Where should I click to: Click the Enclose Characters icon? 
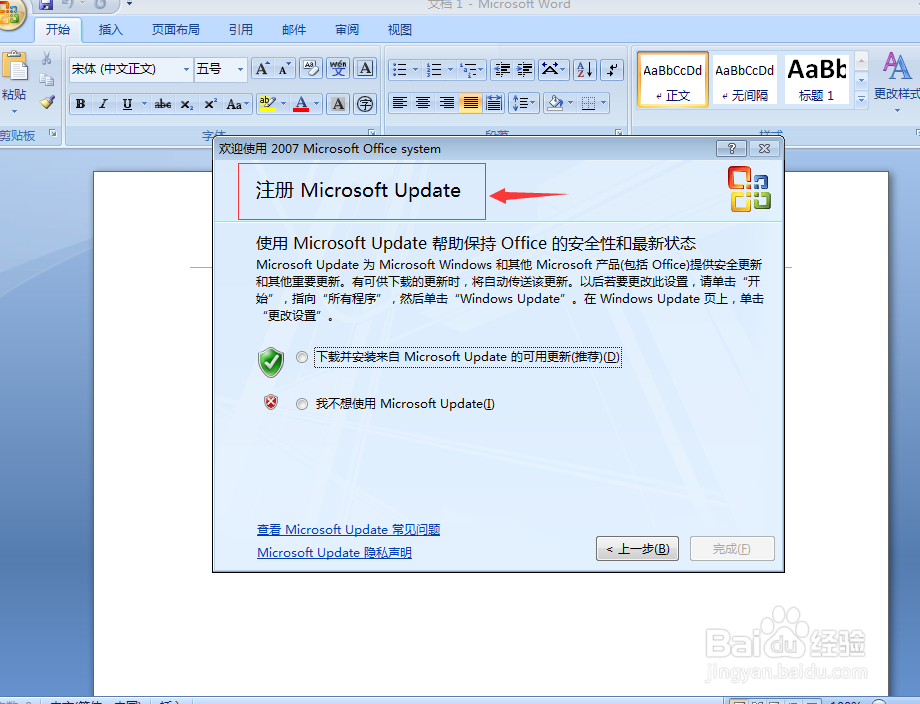(x=365, y=104)
